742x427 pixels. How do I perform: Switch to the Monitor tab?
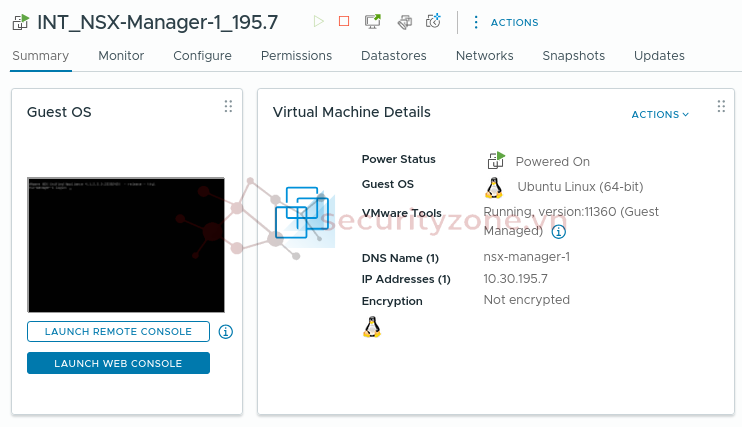click(x=121, y=56)
